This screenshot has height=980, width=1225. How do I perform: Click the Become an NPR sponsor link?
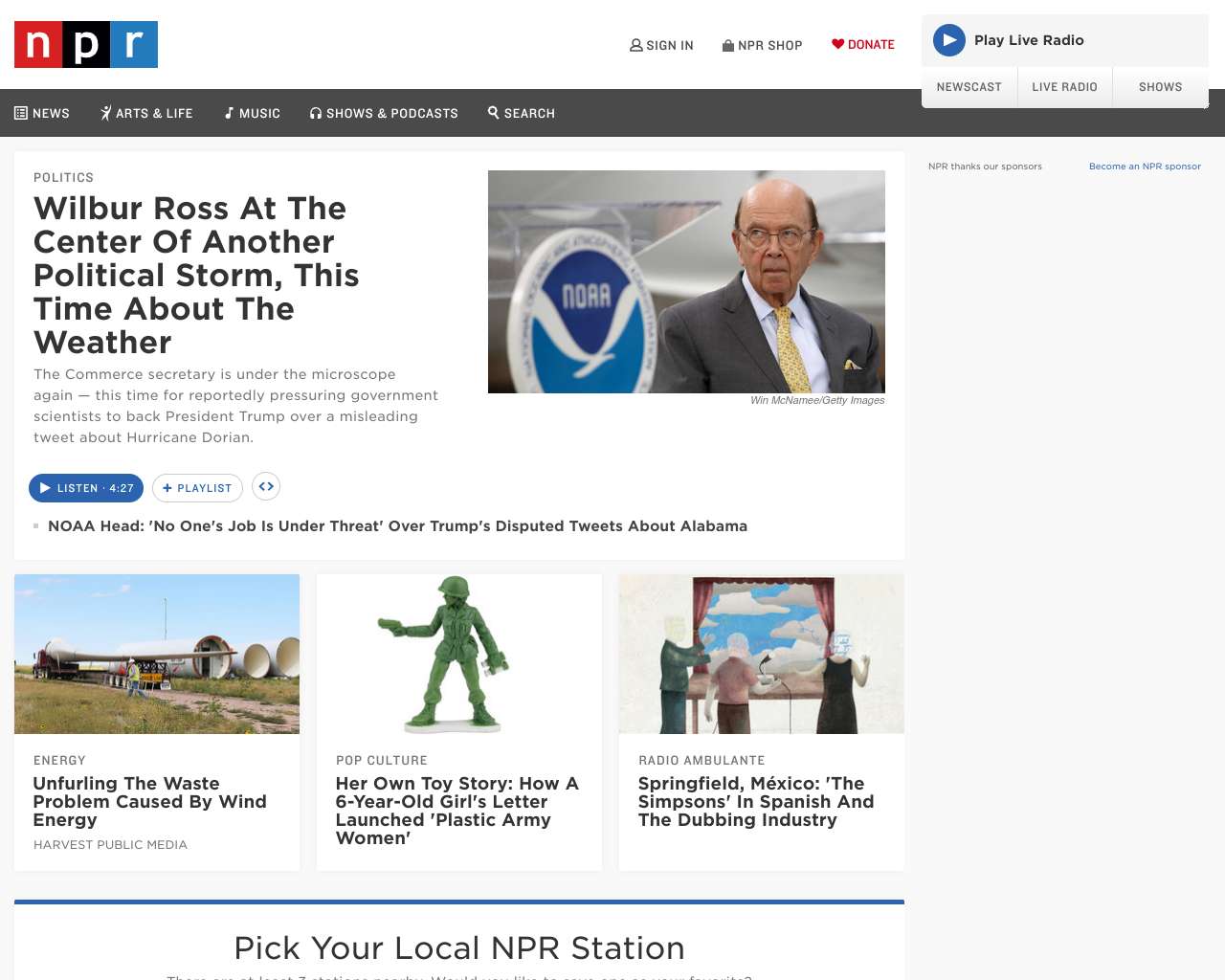tap(1145, 167)
